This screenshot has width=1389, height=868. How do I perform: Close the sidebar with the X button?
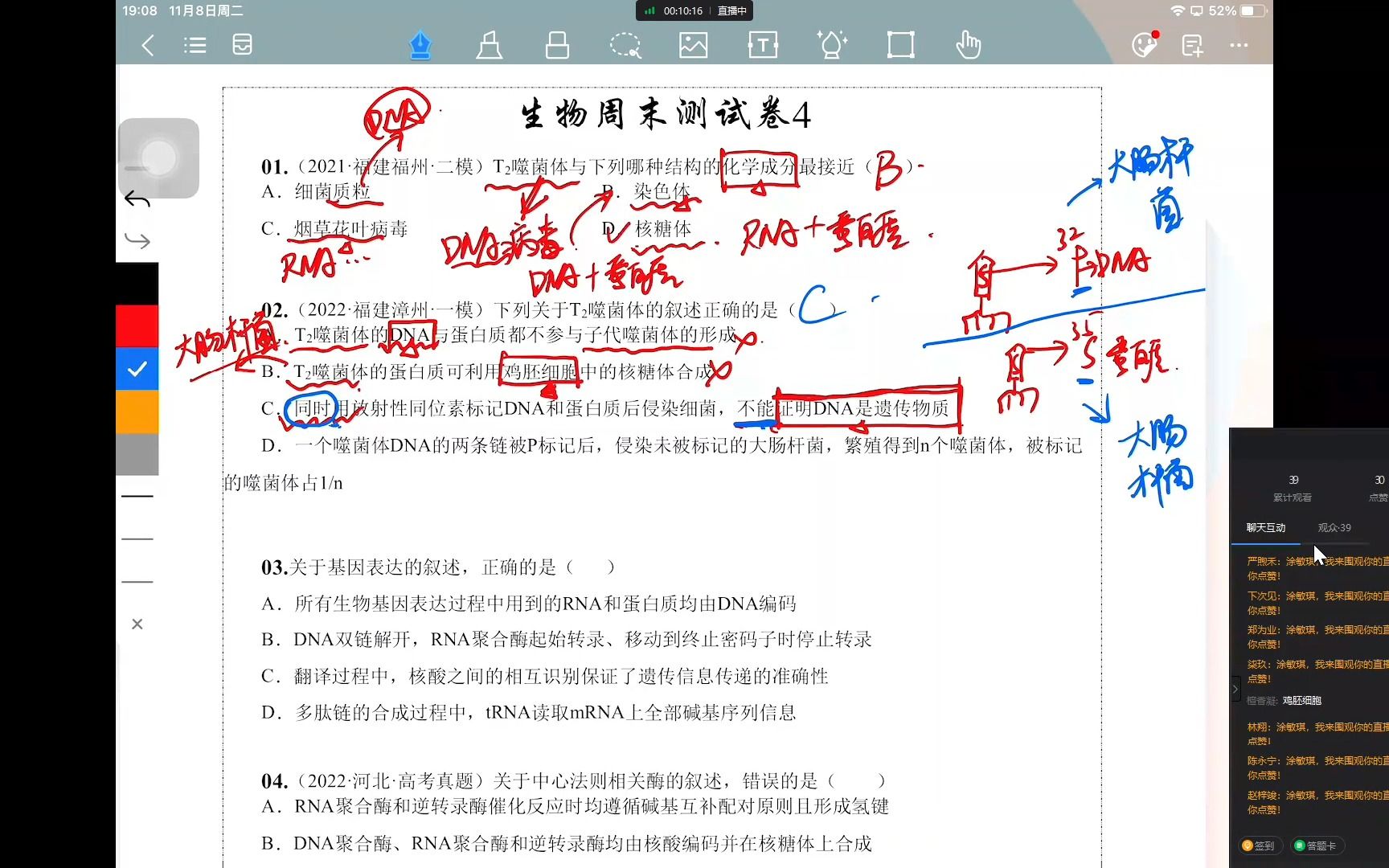(137, 624)
